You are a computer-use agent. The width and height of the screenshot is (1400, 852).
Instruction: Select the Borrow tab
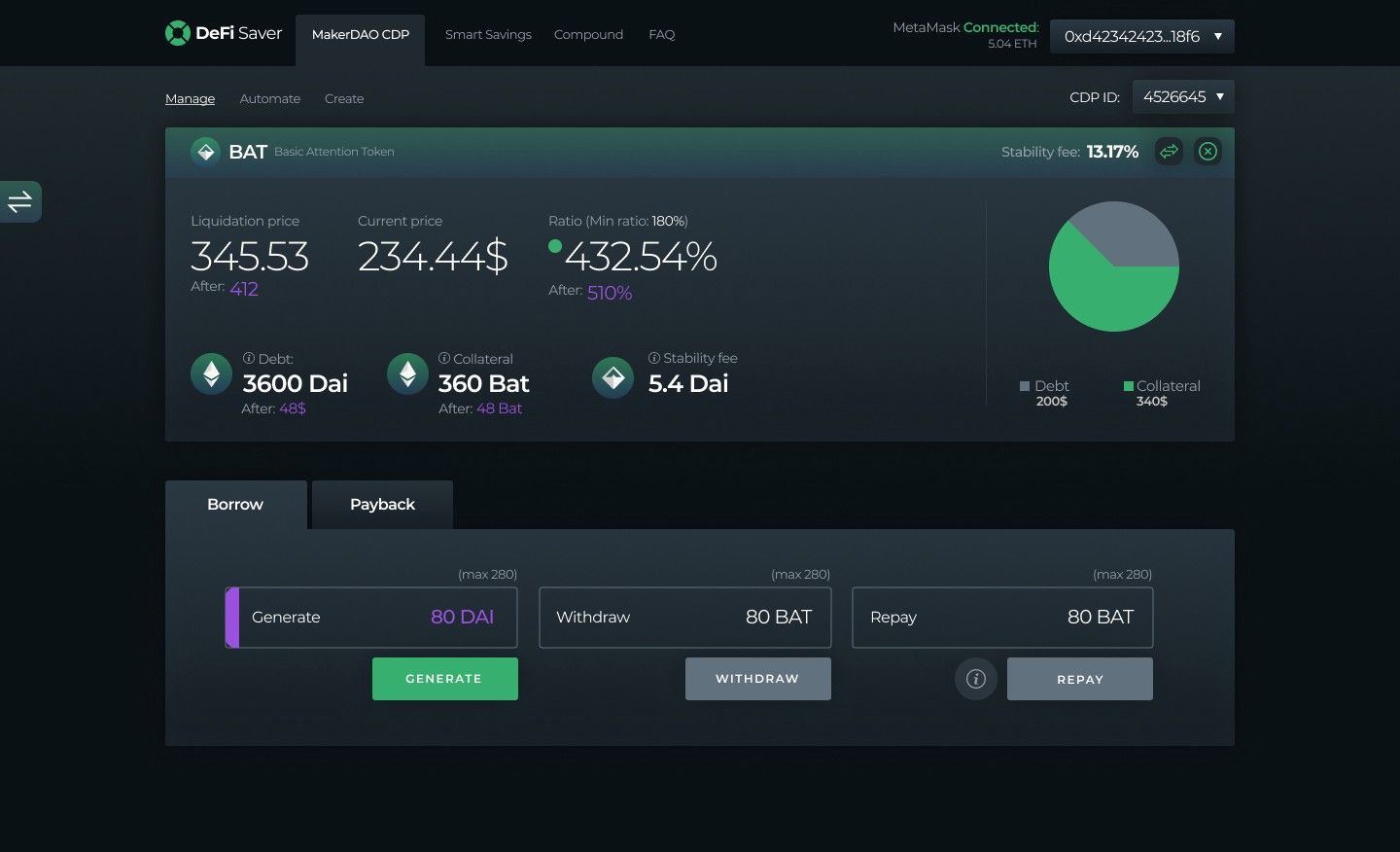click(x=235, y=504)
